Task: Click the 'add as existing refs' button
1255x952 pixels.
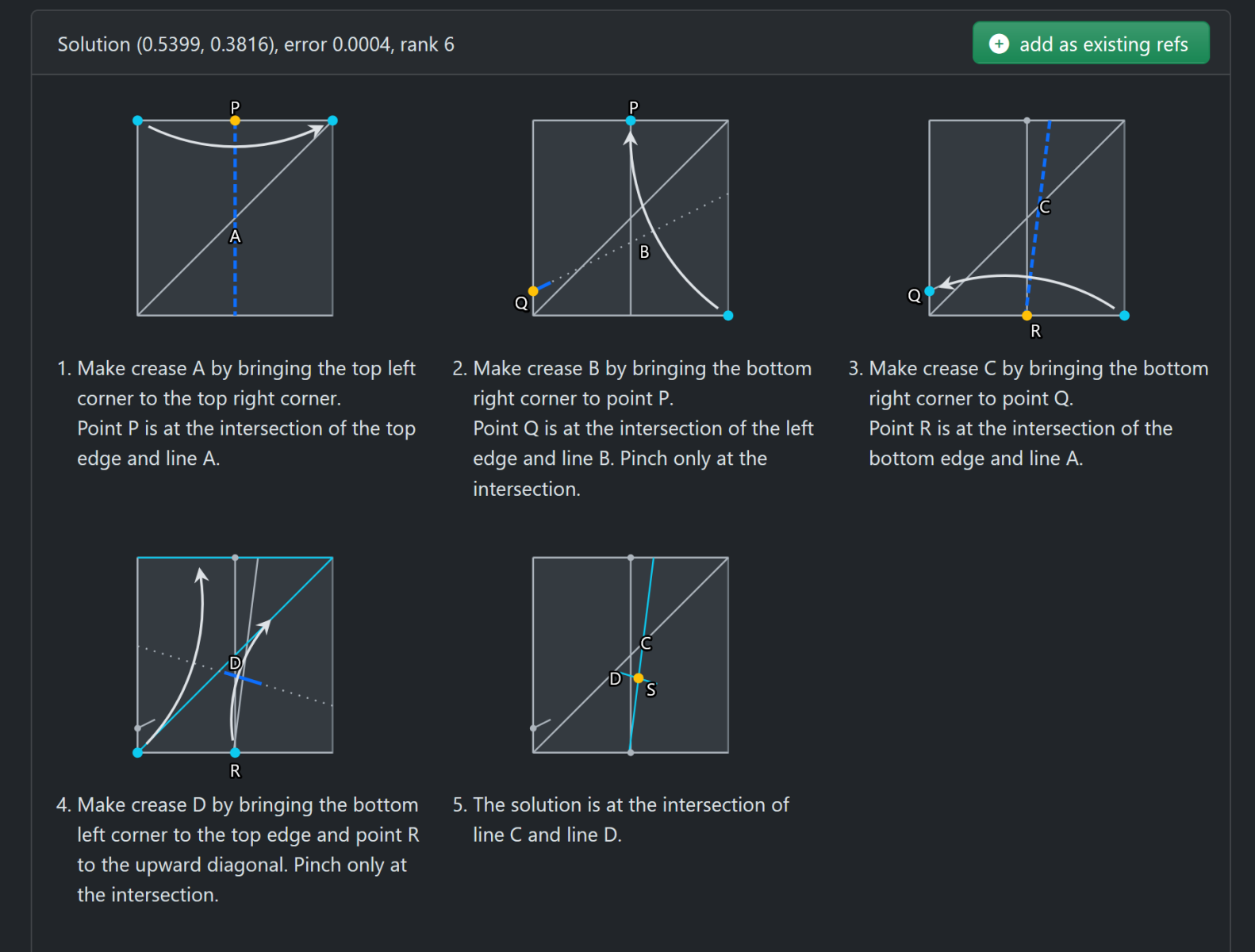Action: [x=1090, y=44]
